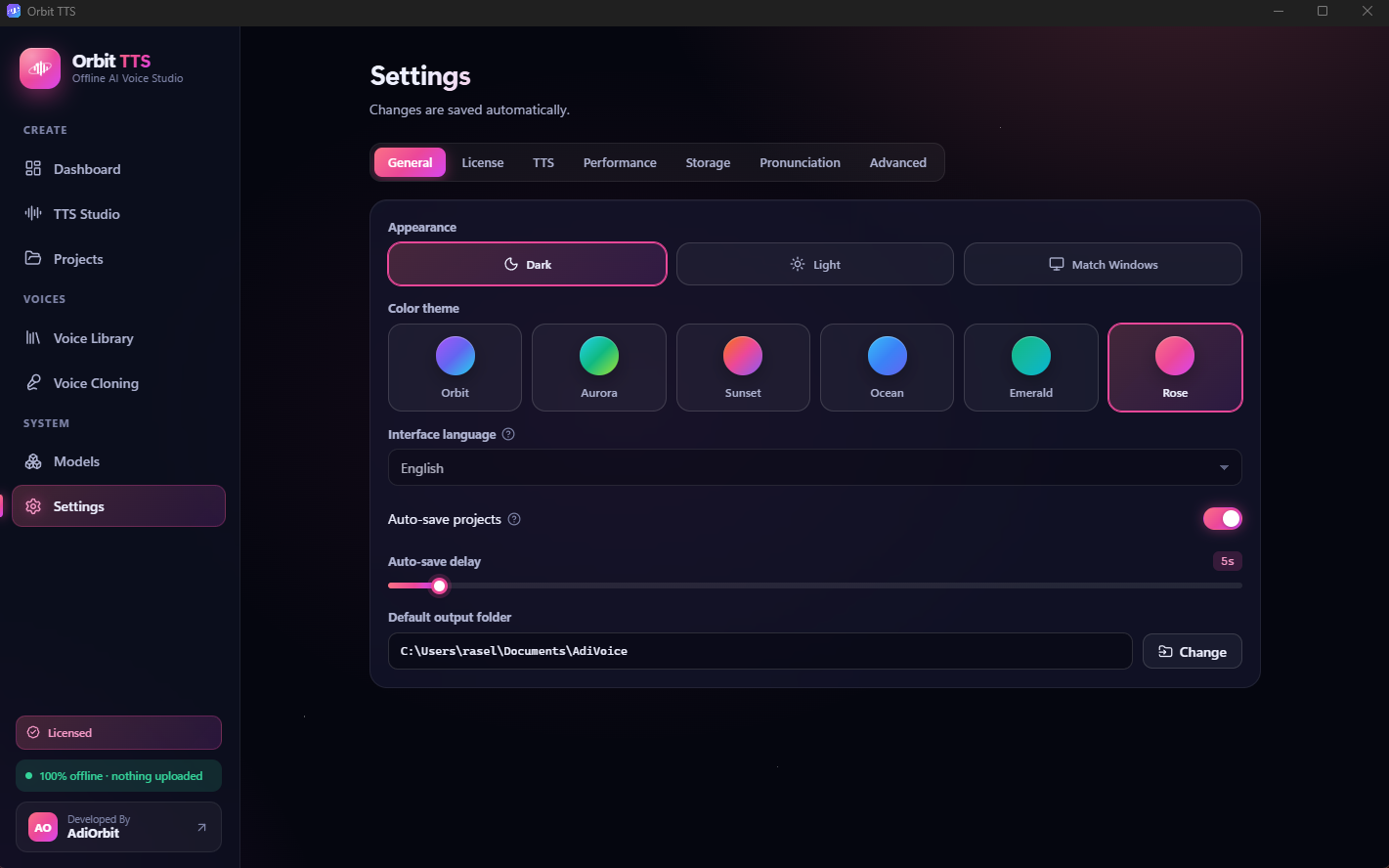Click the Default output folder path field

(760, 651)
